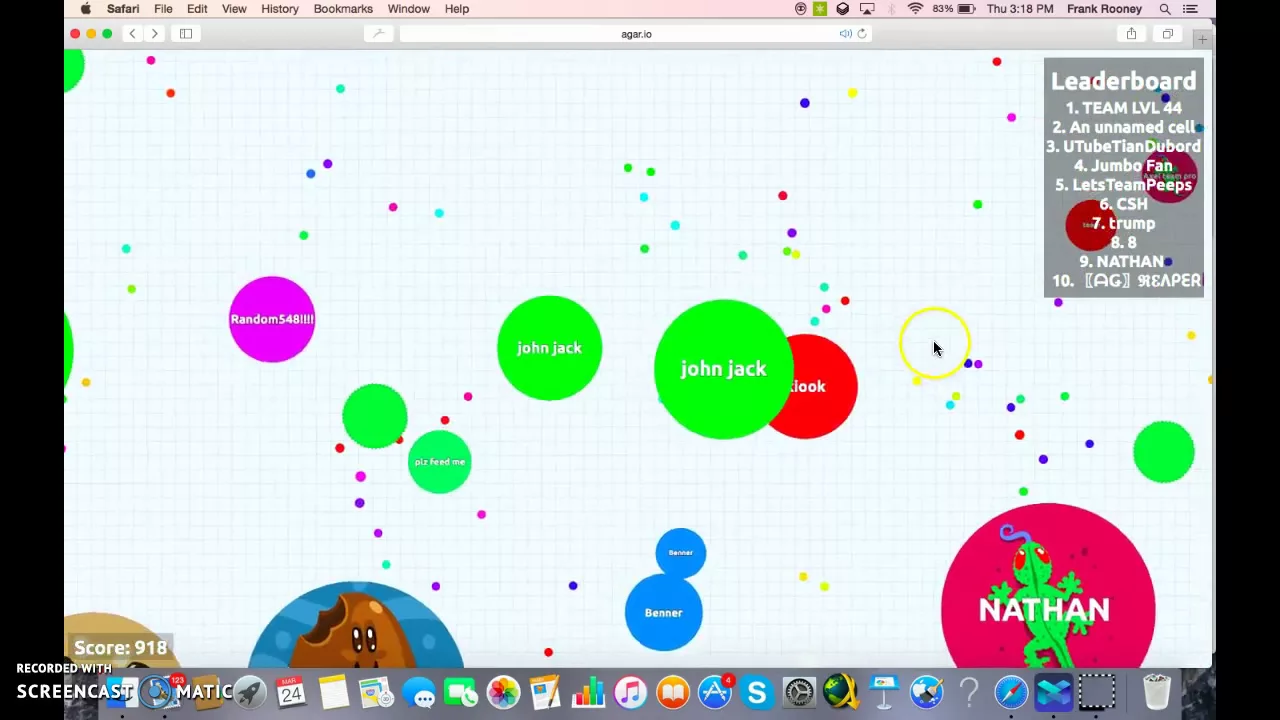
Task: Open the question mark Dock icon
Action: pyautogui.click(x=968, y=692)
